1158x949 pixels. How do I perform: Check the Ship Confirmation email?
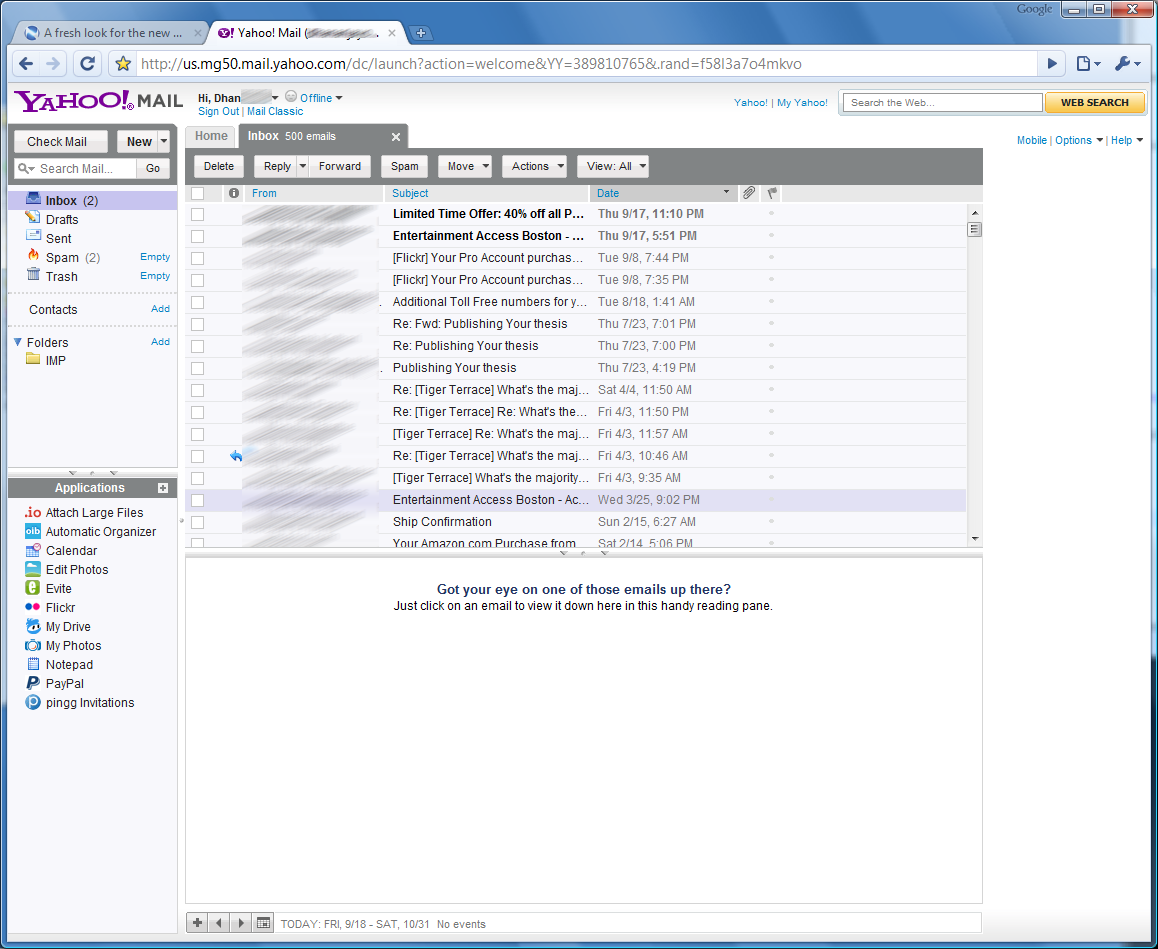coord(197,522)
